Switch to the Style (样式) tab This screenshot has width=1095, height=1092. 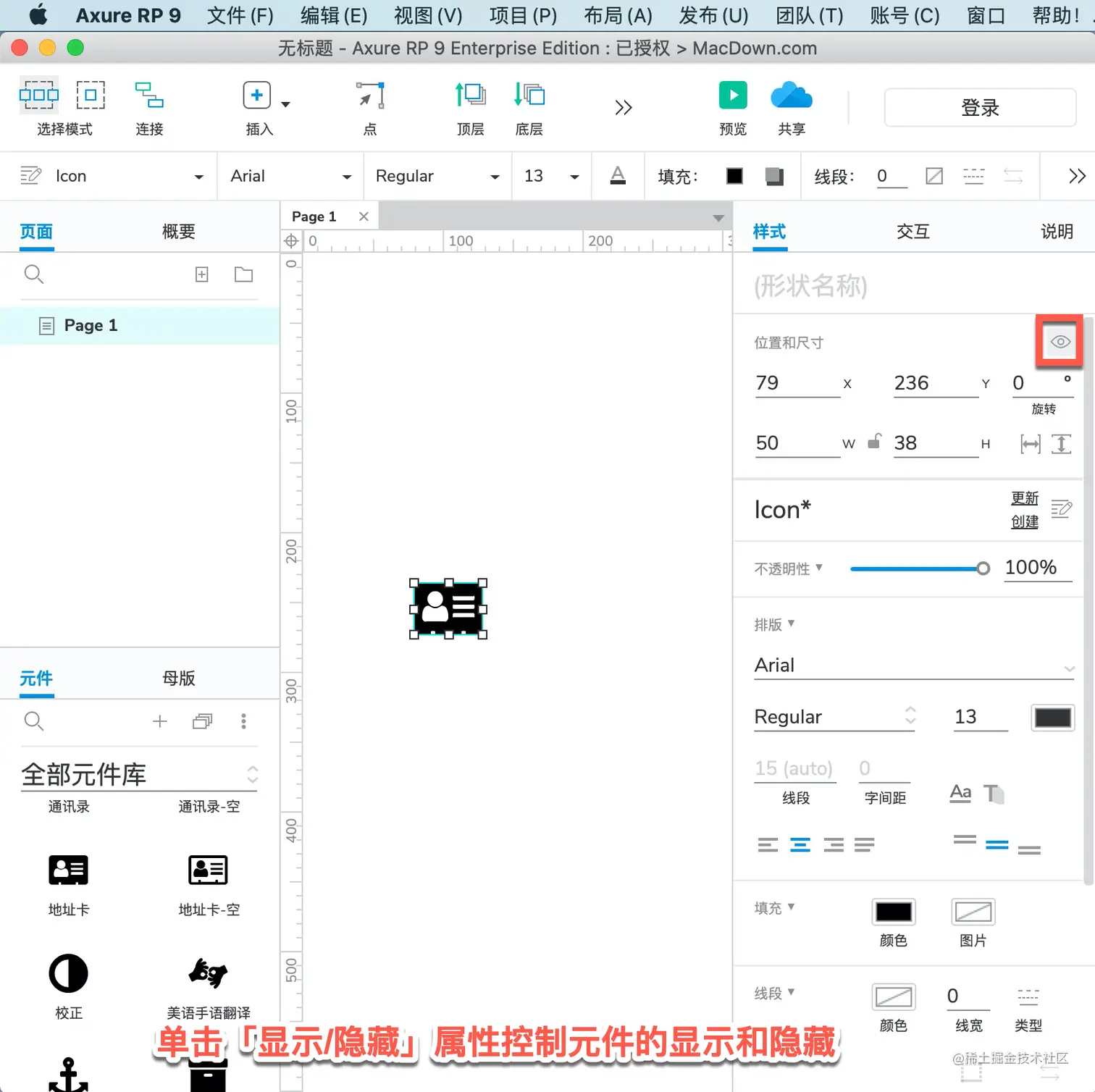769,232
